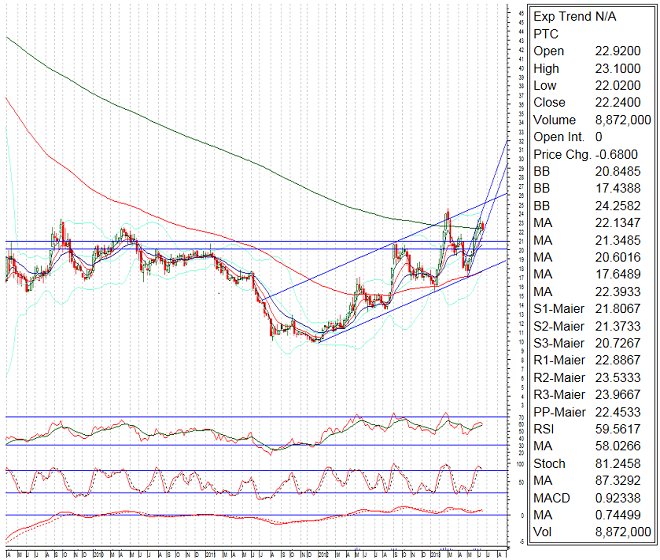This screenshot has width=660, height=560.
Task: Click the Volume row showing 8,872,000
Action: point(590,119)
